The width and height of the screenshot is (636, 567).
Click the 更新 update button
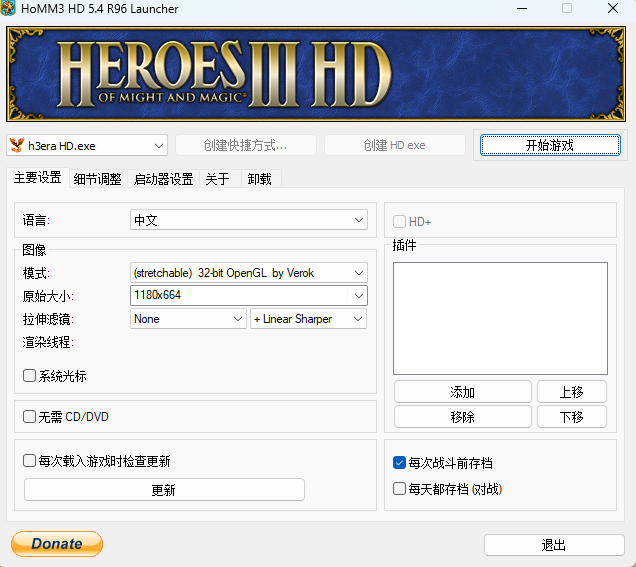tap(164, 490)
